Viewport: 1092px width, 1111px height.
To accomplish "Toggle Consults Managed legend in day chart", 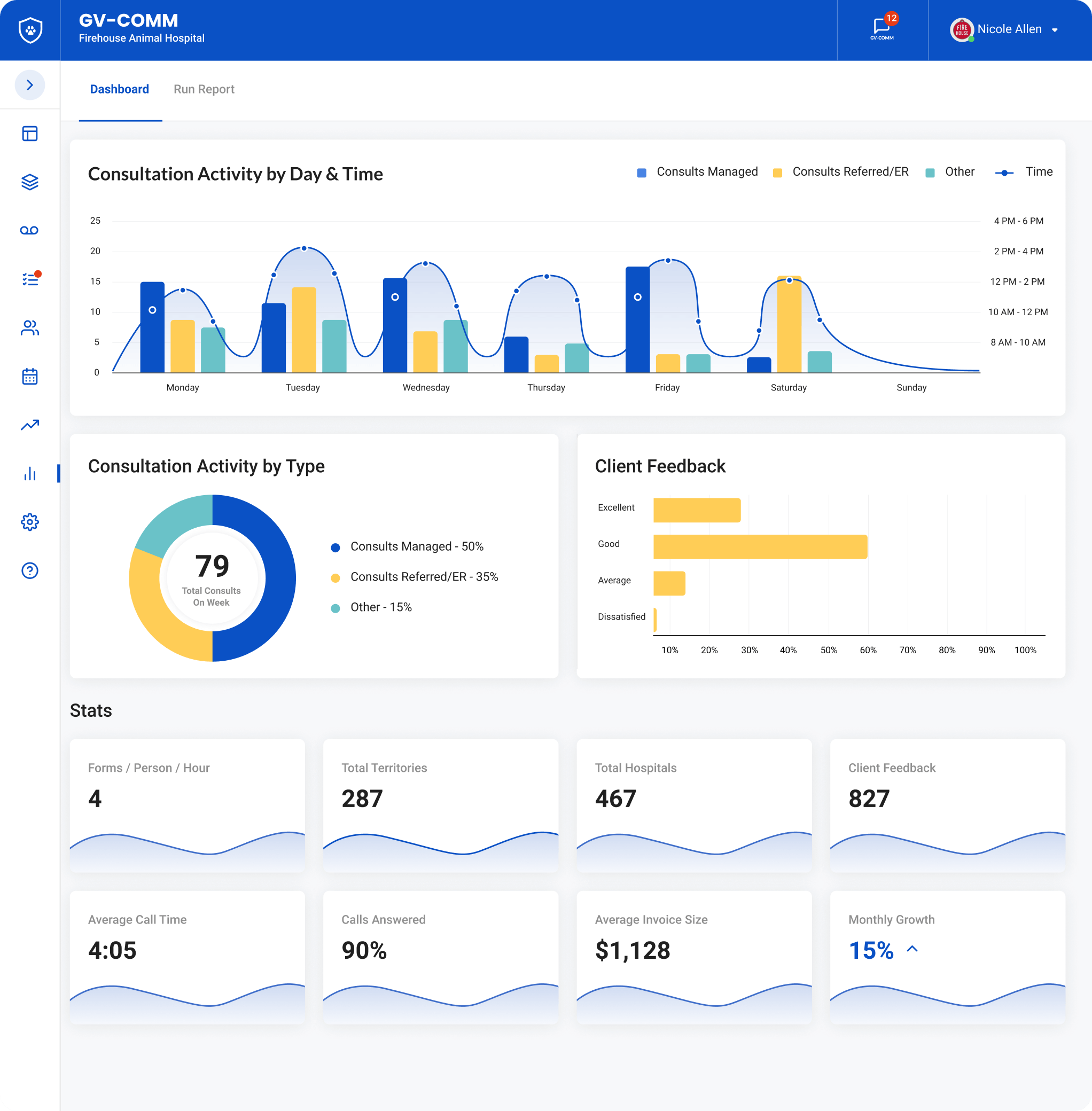I will [697, 172].
